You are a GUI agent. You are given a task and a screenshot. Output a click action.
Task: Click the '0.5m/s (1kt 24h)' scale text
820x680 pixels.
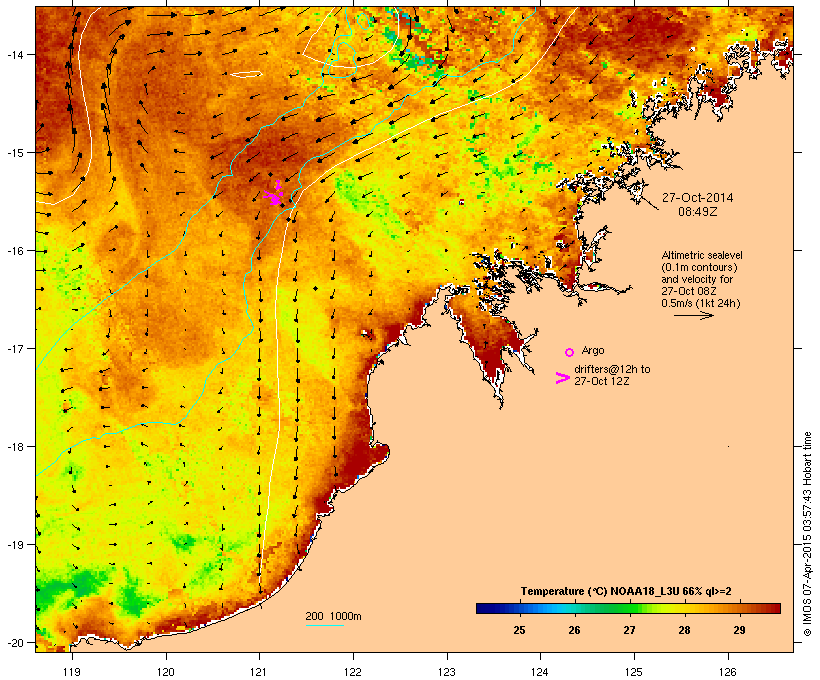tap(701, 303)
